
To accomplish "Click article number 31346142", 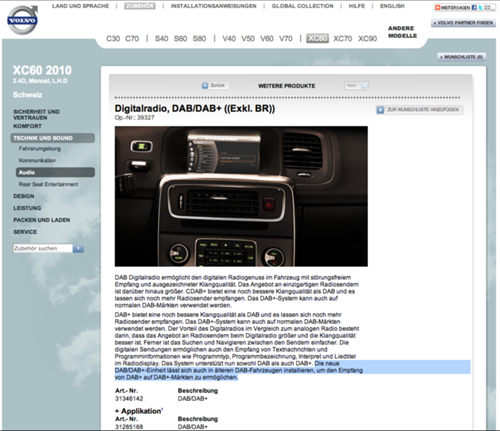I will [129, 399].
